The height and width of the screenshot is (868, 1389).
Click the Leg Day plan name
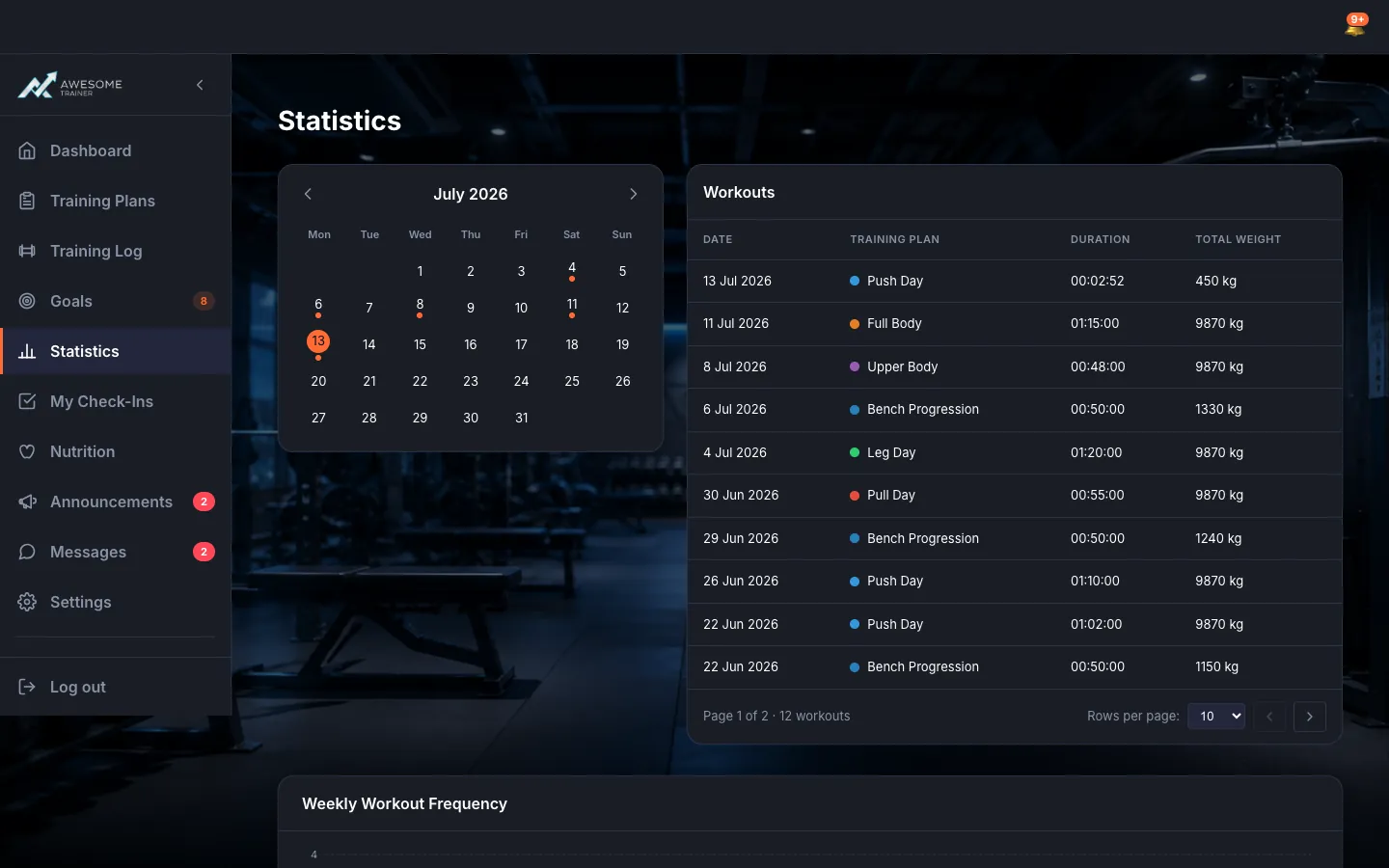coord(891,452)
